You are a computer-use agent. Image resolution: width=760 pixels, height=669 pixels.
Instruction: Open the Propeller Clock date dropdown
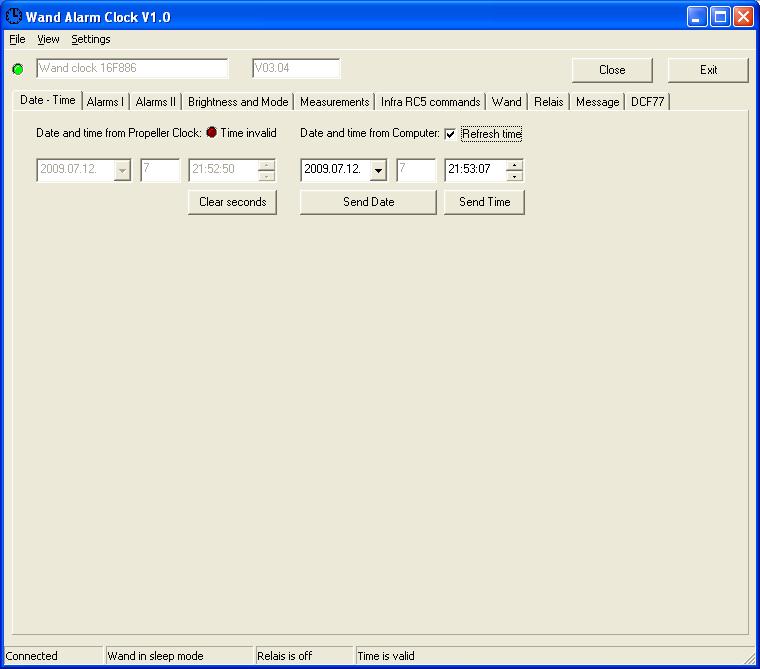[x=122, y=170]
